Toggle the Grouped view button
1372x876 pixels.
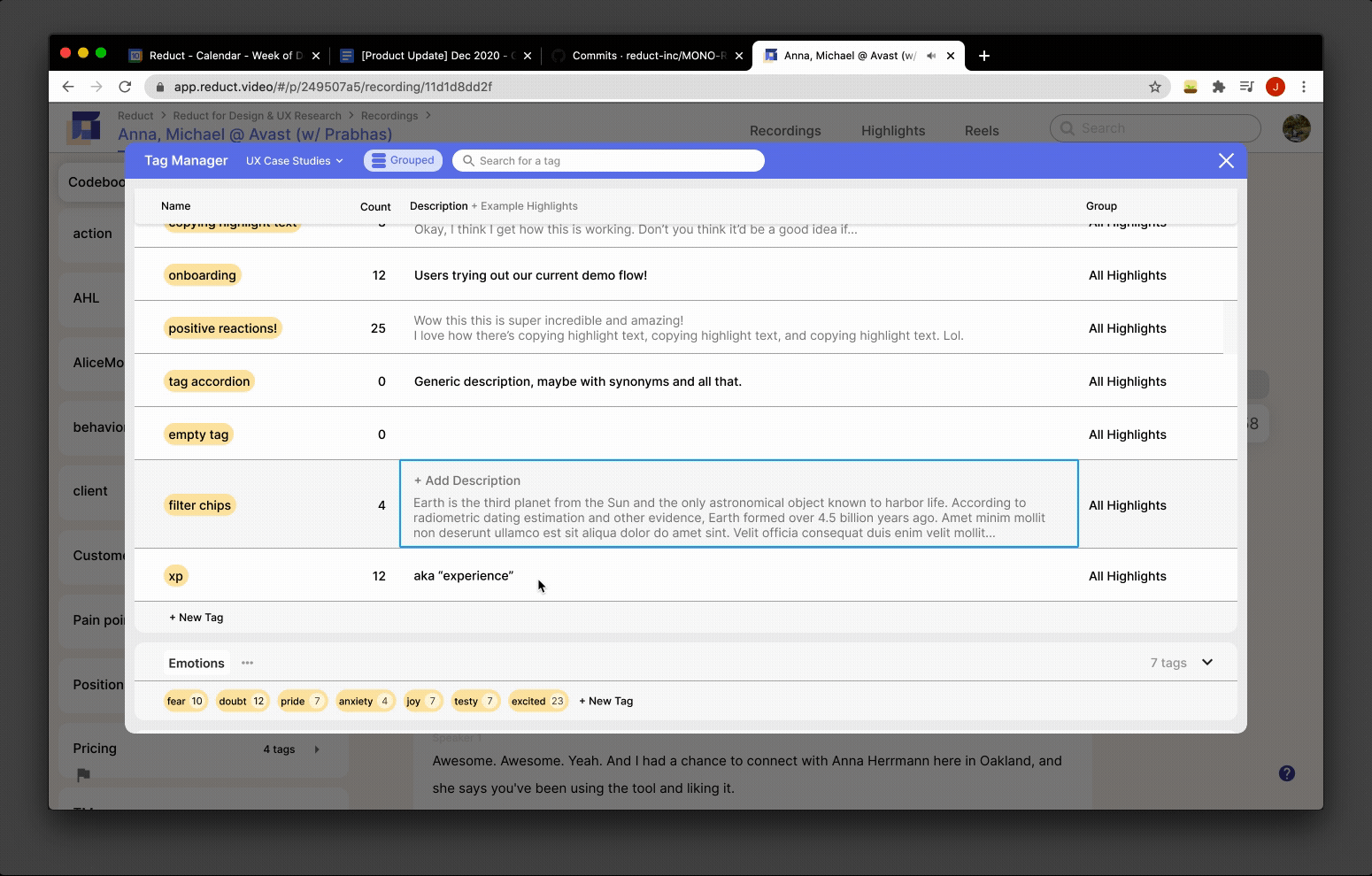pos(403,160)
